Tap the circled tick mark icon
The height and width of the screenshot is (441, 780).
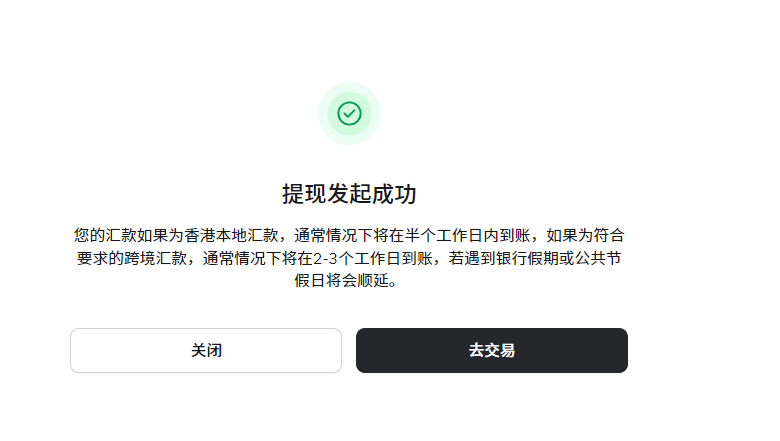click(x=349, y=113)
